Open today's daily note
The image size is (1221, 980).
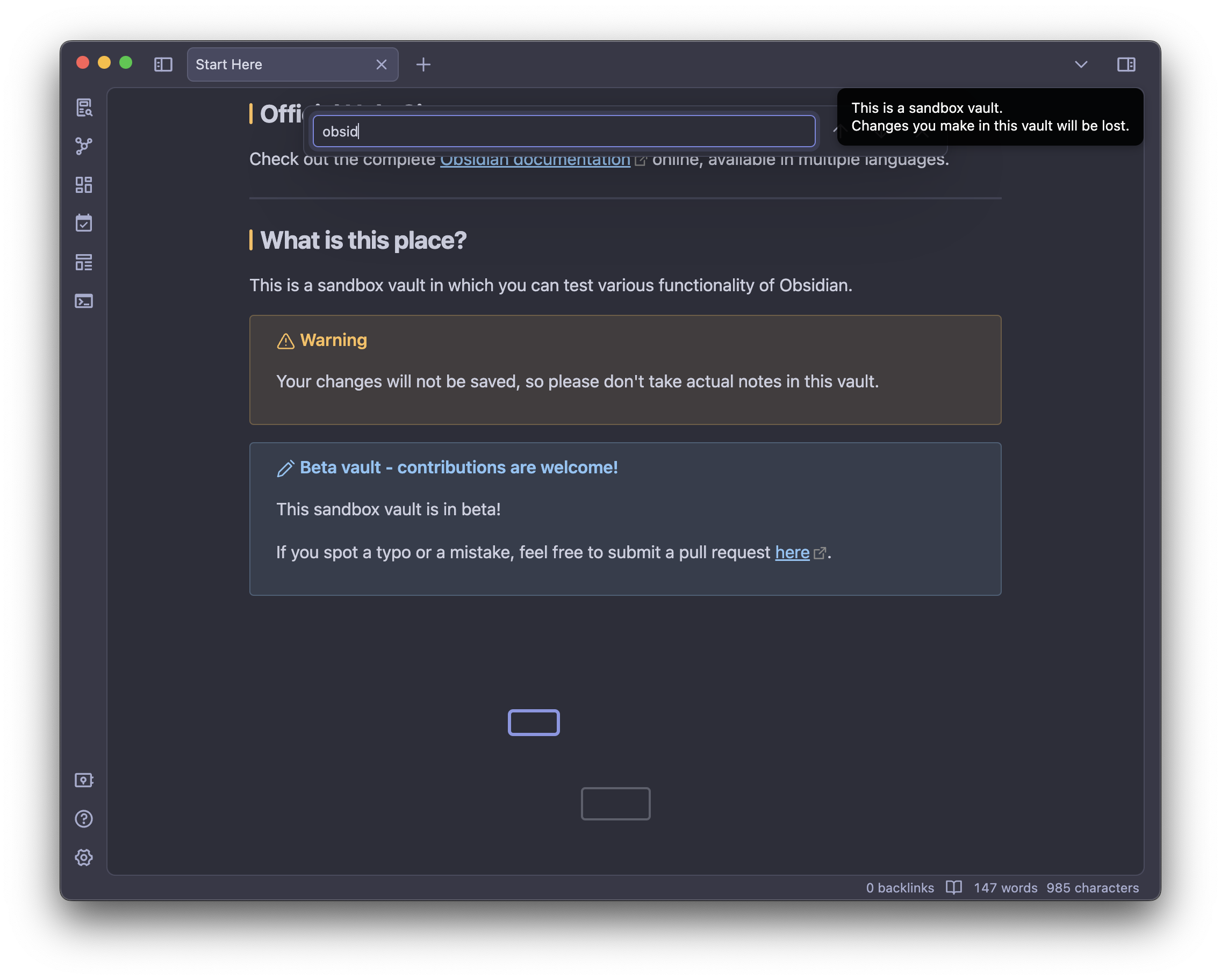[84, 223]
